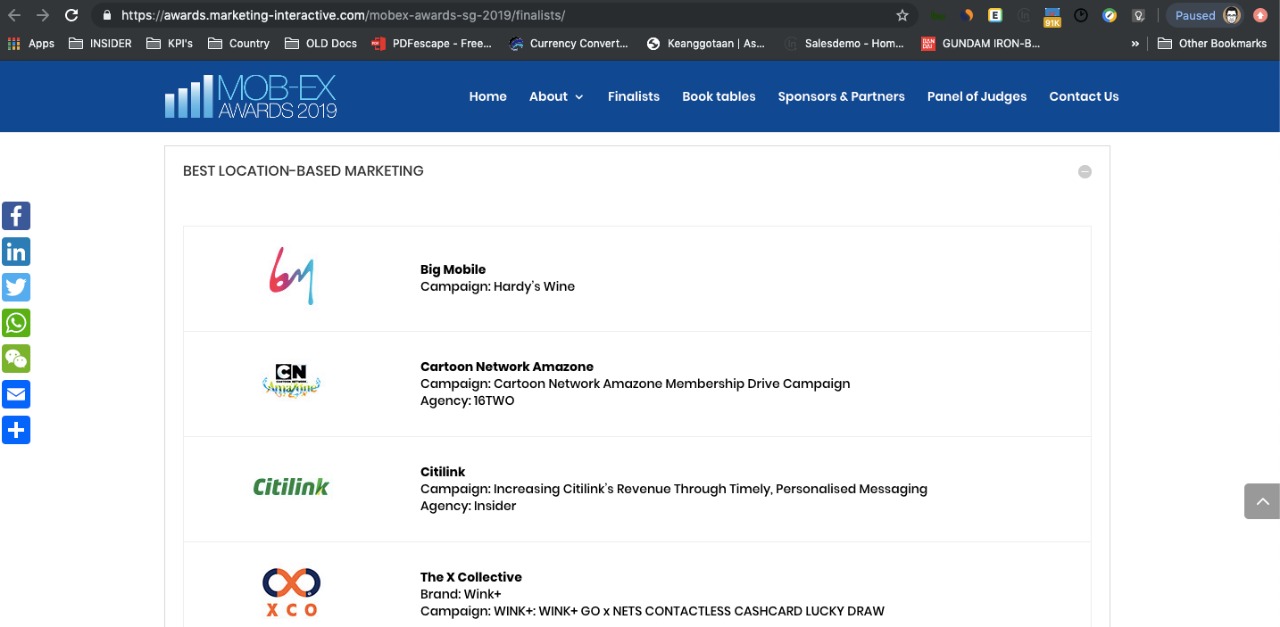Collapse Best Location-Based Marketing section
The width and height of the screenshot is (1280, 627).
pyautogui.click(x=1084, y=172)
